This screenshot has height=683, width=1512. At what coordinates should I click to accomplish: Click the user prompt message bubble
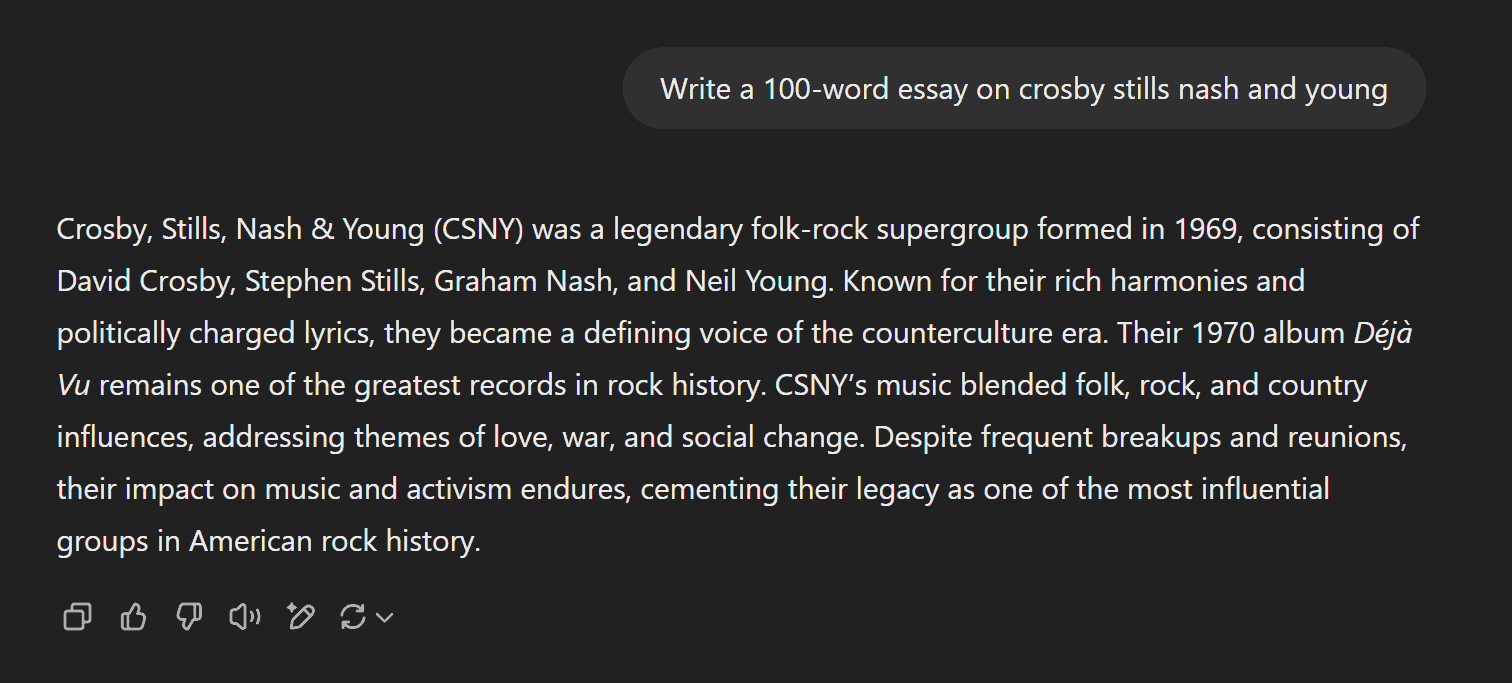point(1024,89)
